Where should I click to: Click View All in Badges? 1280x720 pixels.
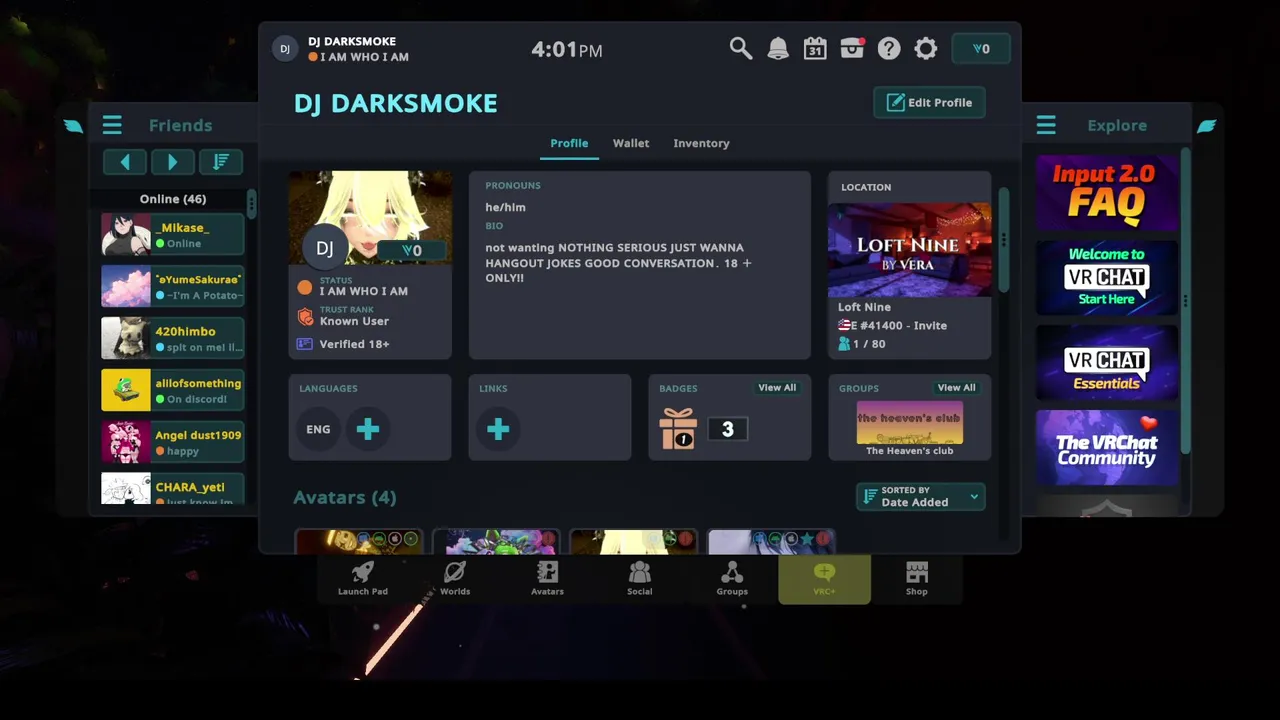(777, 388)
